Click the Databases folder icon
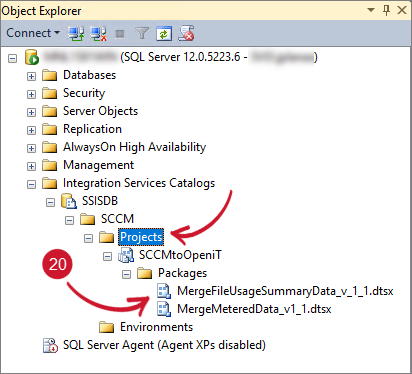 (x=50, y=75)
